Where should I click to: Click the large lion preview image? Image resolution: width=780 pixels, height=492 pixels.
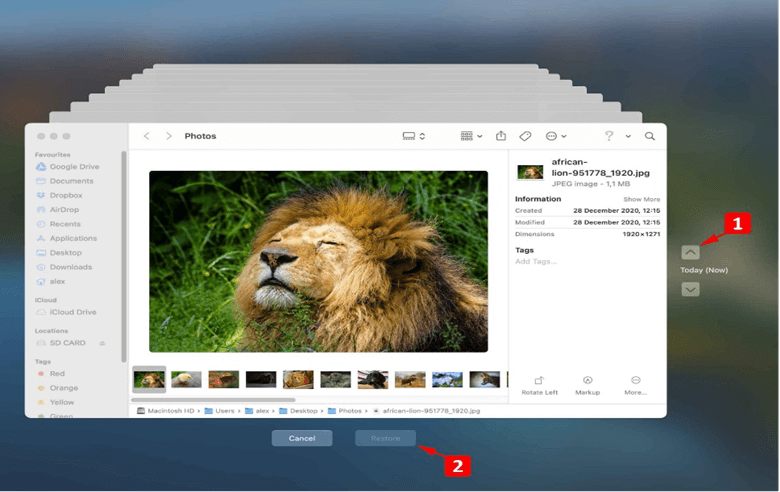[318, 262]
